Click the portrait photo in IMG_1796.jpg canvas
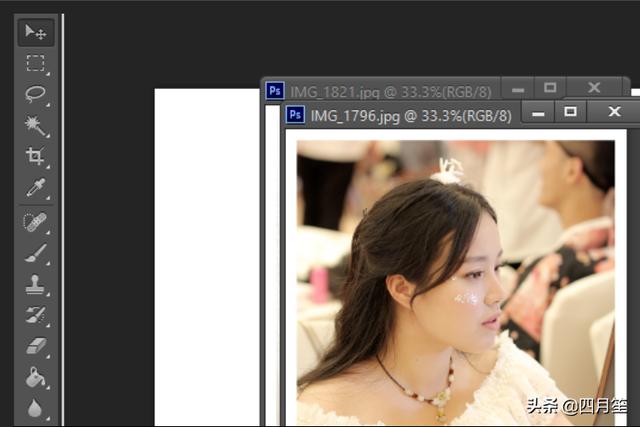This screenshot has width=640, height=427. (x=456, y=283)
